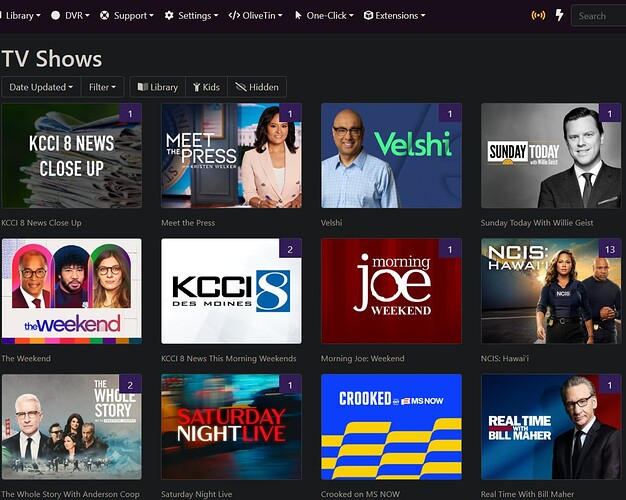Click the Hidden crossed-eye icon
The width and height of the screenshot is (626, 500).
[241, 87]
